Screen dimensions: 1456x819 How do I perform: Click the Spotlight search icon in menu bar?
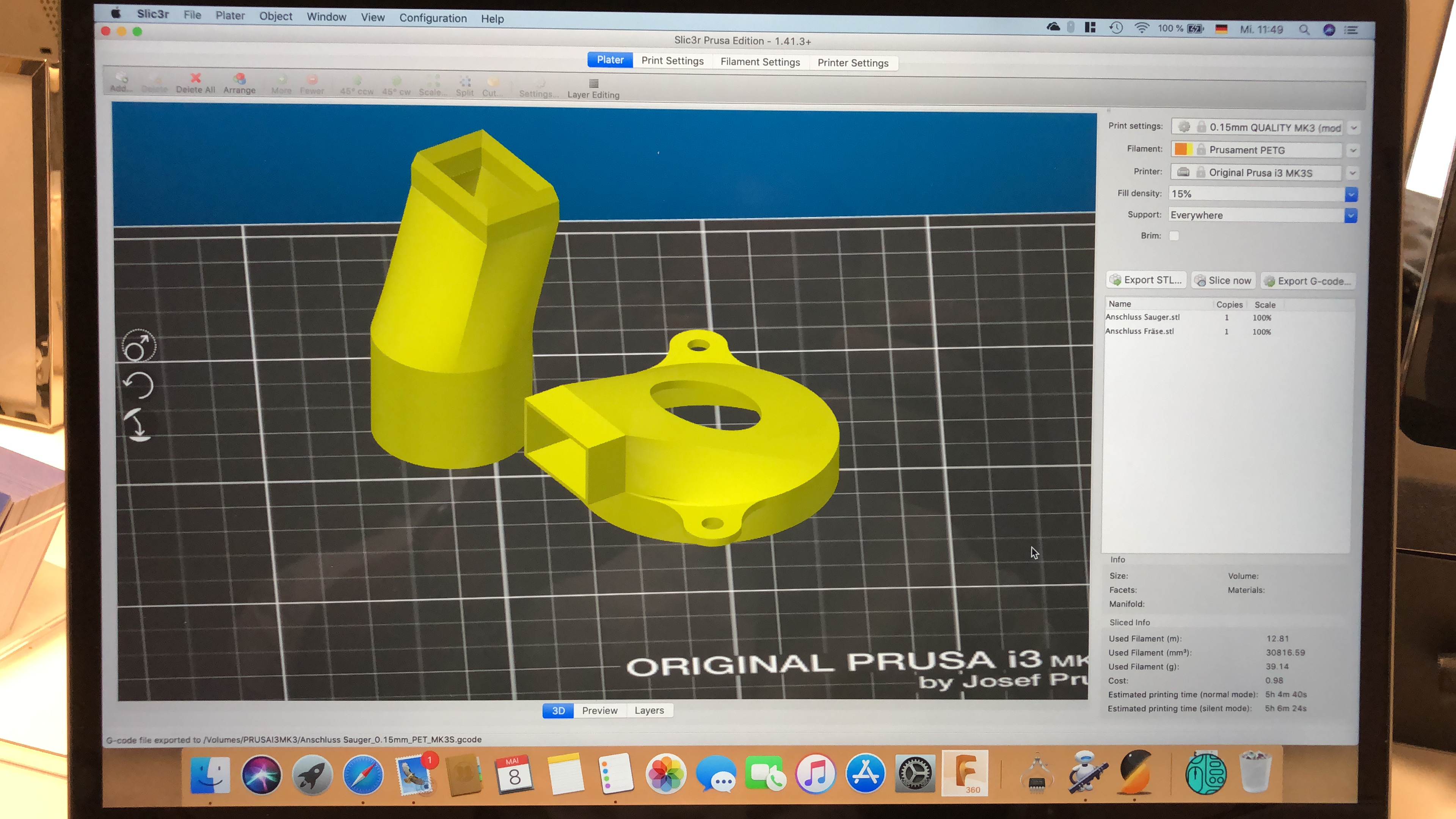click(1304, 30)
